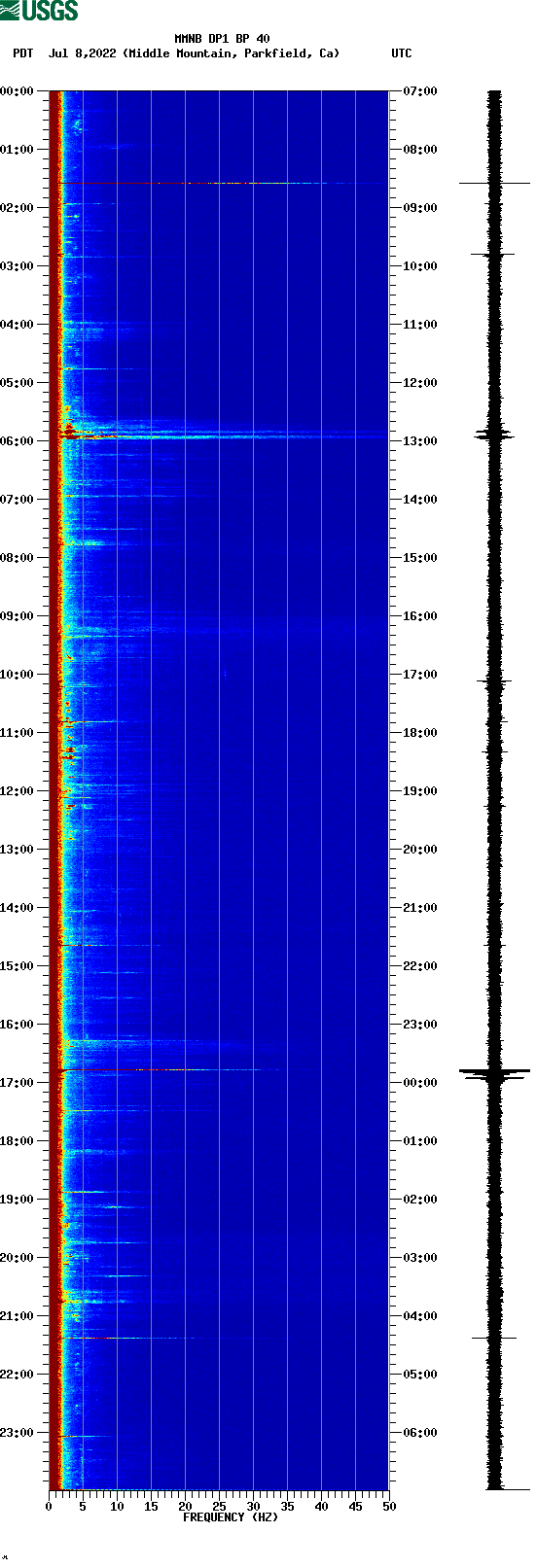Screen dimensions: 537x1568
Task: Click the station title MMNB DP1 BP 40
Action: click(x=223, y=39)
